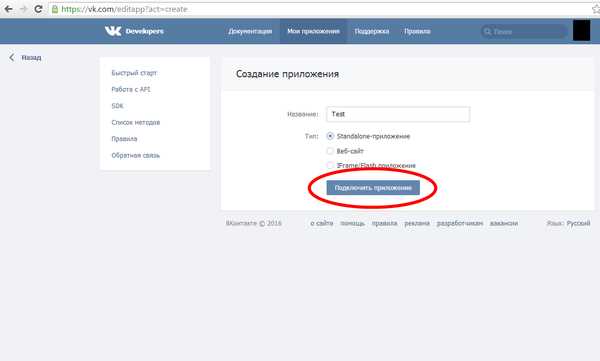The image size is (600, 361).
Task: Open Правила in sidebar menu
Action: coord(124,139)
